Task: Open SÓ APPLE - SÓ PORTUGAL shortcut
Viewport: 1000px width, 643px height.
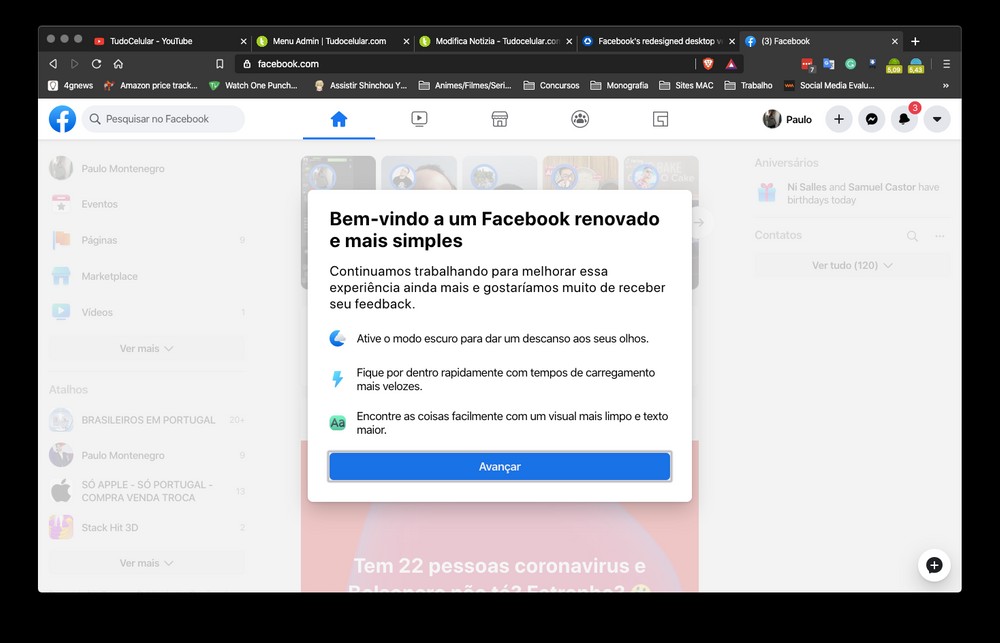Action: coord(146,491)
